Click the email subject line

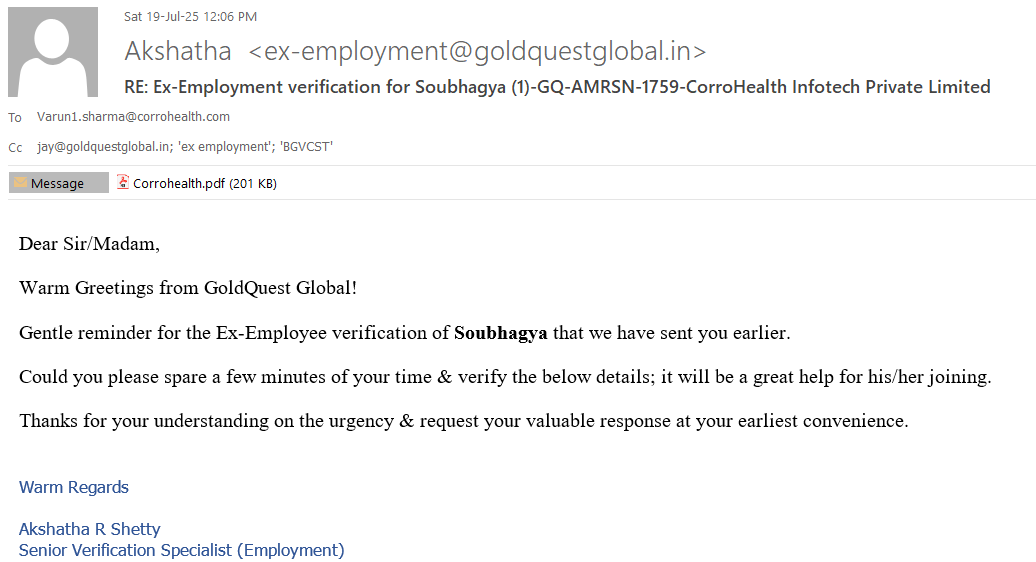(557, 87)
